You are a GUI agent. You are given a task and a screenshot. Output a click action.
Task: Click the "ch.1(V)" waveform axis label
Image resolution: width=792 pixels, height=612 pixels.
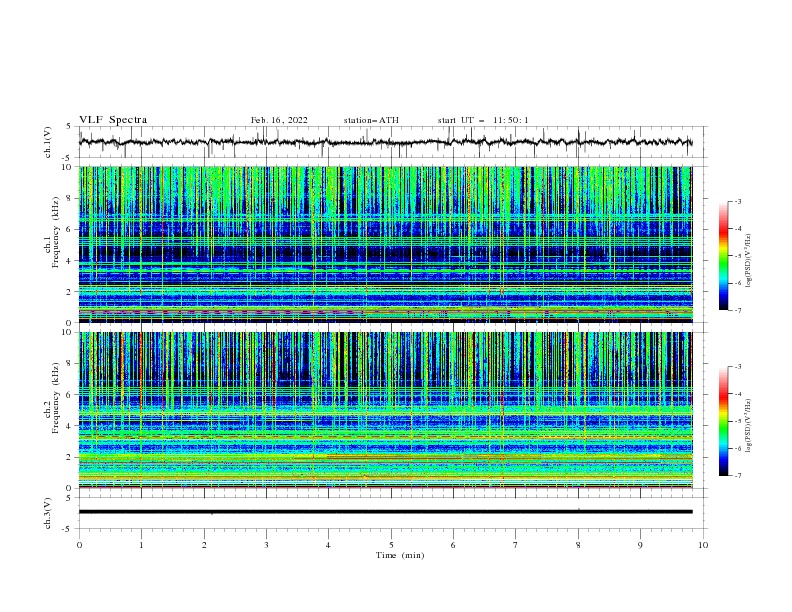coord(48,142)
